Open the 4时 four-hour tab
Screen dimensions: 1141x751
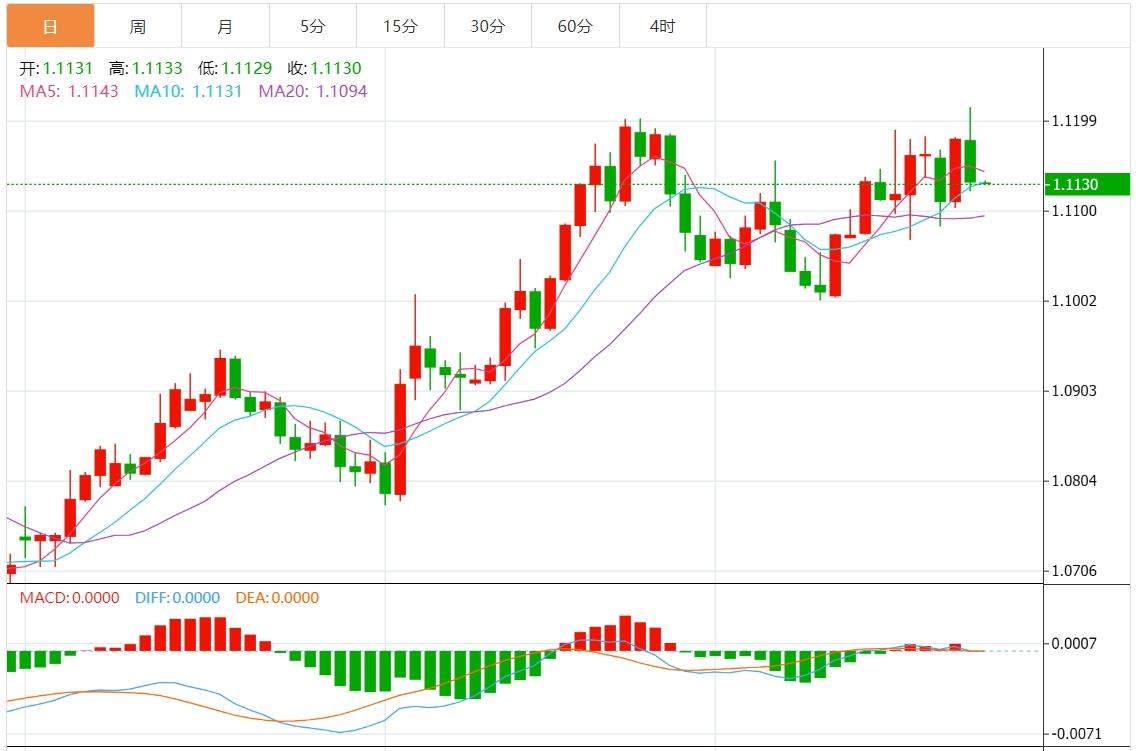tap(662, 27)
